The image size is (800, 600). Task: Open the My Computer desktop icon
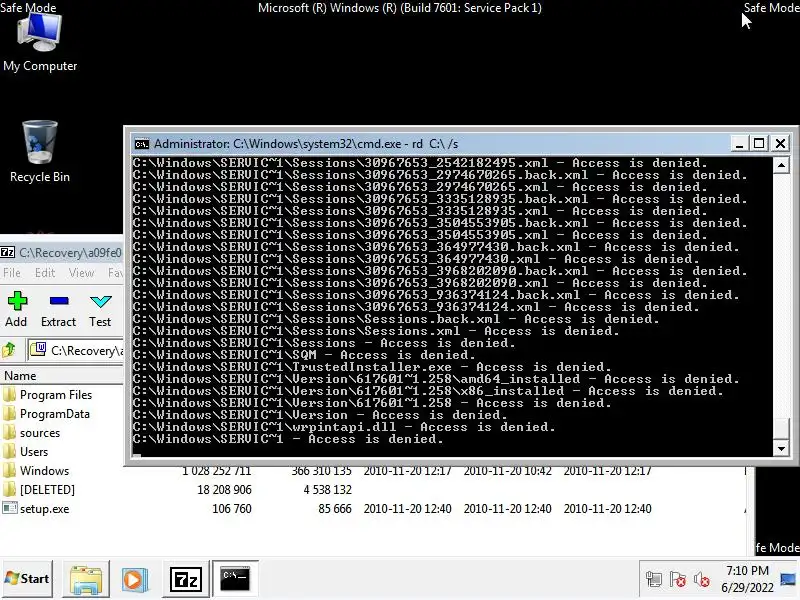tap(40, 43)
